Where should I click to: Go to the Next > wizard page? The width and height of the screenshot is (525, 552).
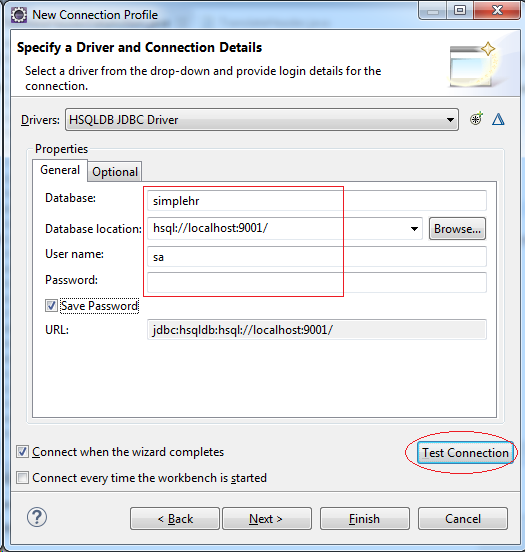[267, 519]
